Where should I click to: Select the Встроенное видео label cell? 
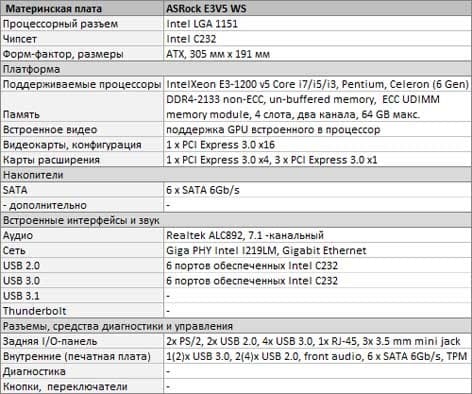tap(82, 130)
